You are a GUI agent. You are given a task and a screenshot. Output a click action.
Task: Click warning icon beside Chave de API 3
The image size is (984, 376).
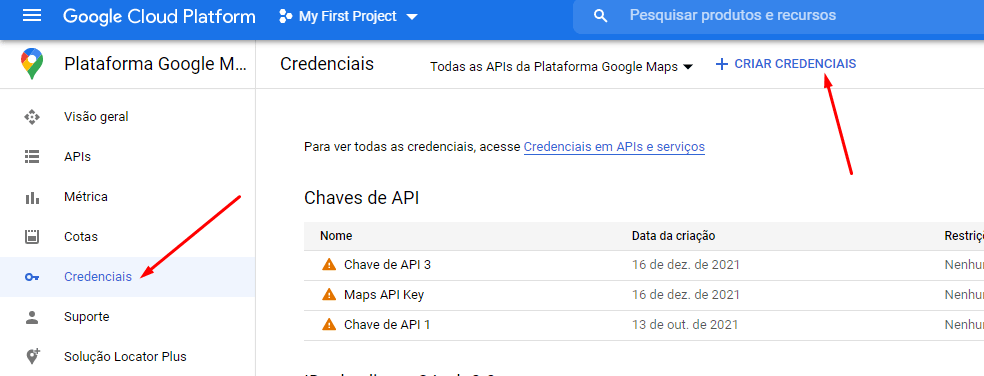(x=329, y=265)
